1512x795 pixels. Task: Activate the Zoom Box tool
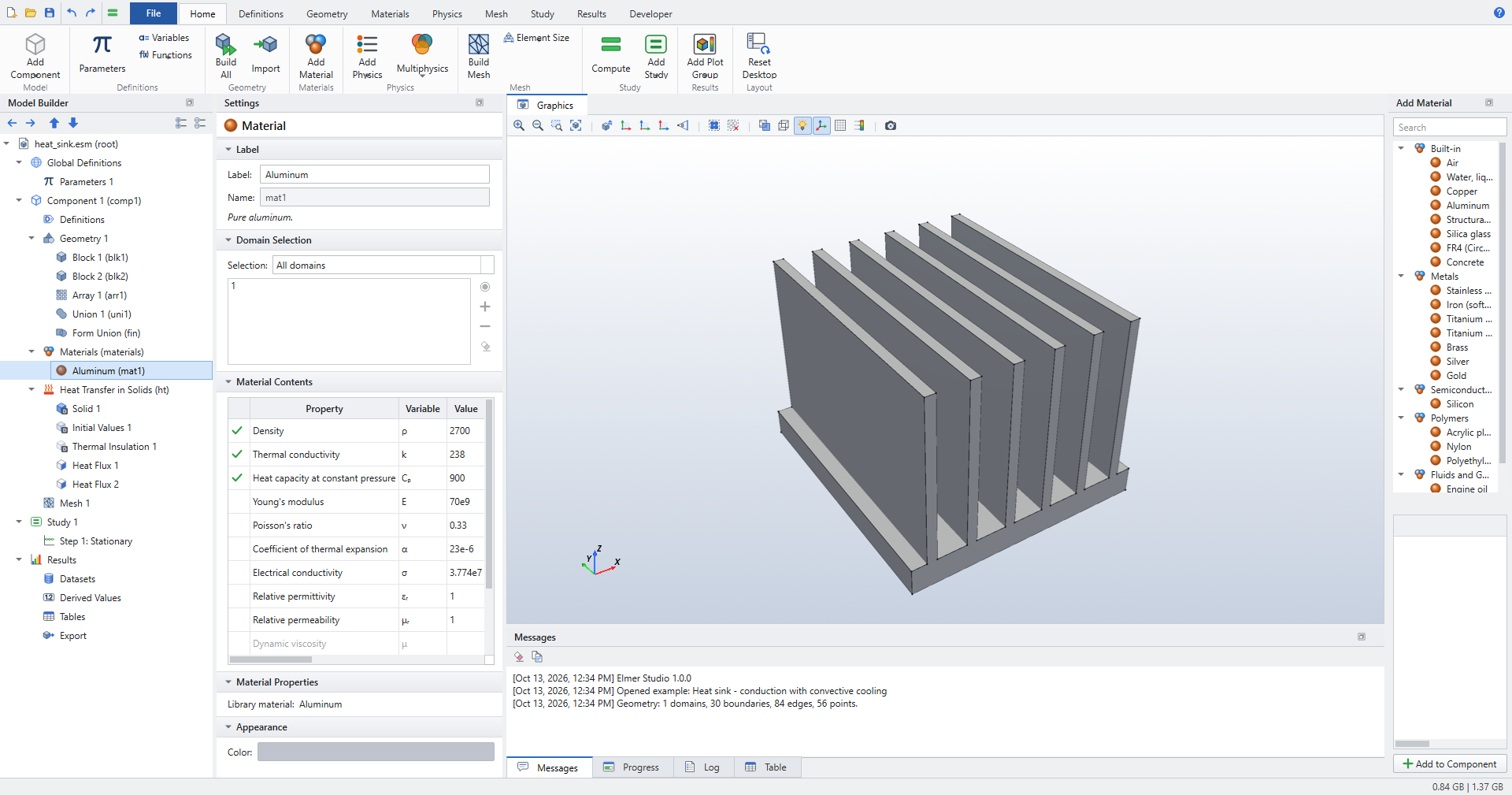557,125
